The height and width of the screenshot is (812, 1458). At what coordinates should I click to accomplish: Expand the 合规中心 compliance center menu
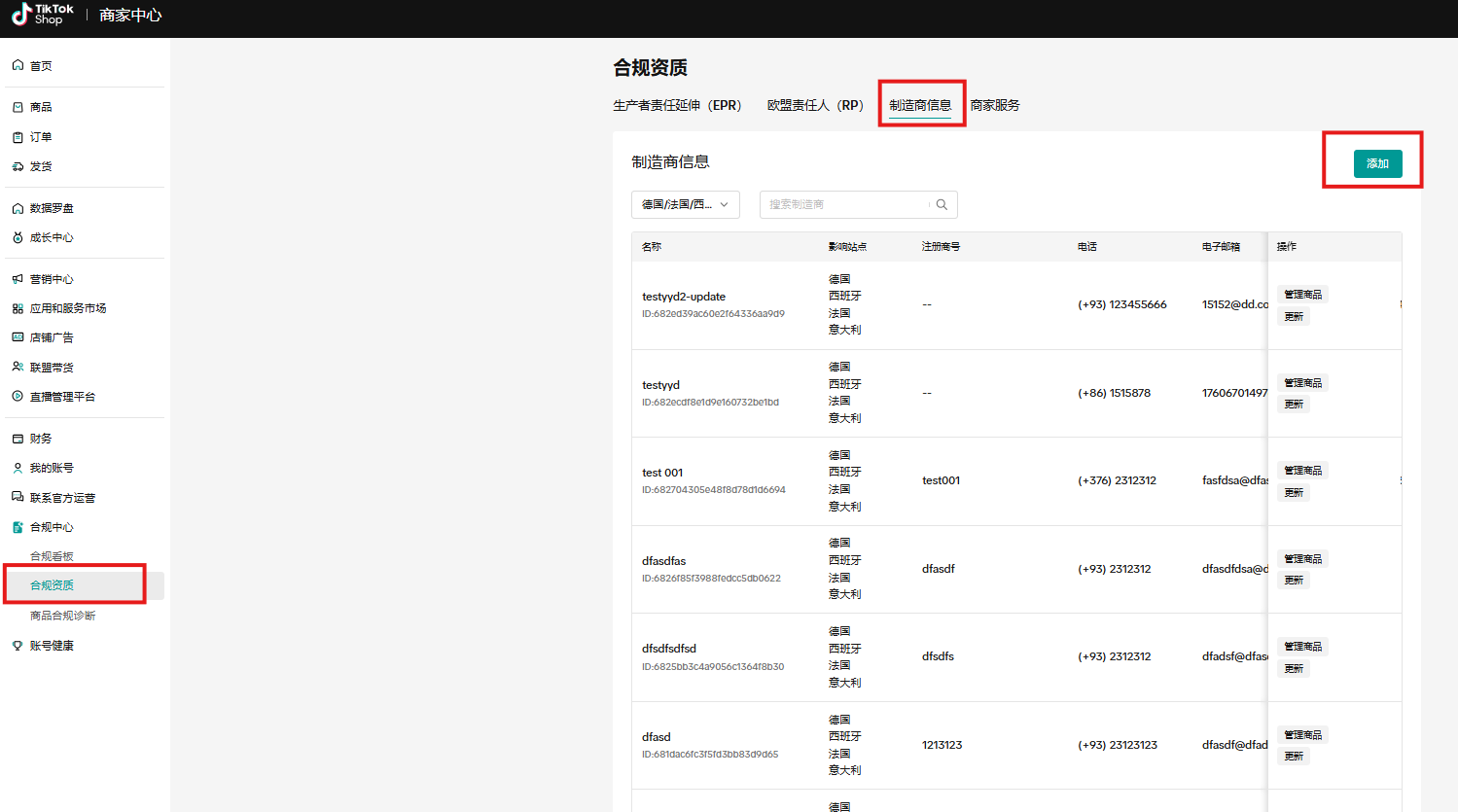[x=47, y=526]
